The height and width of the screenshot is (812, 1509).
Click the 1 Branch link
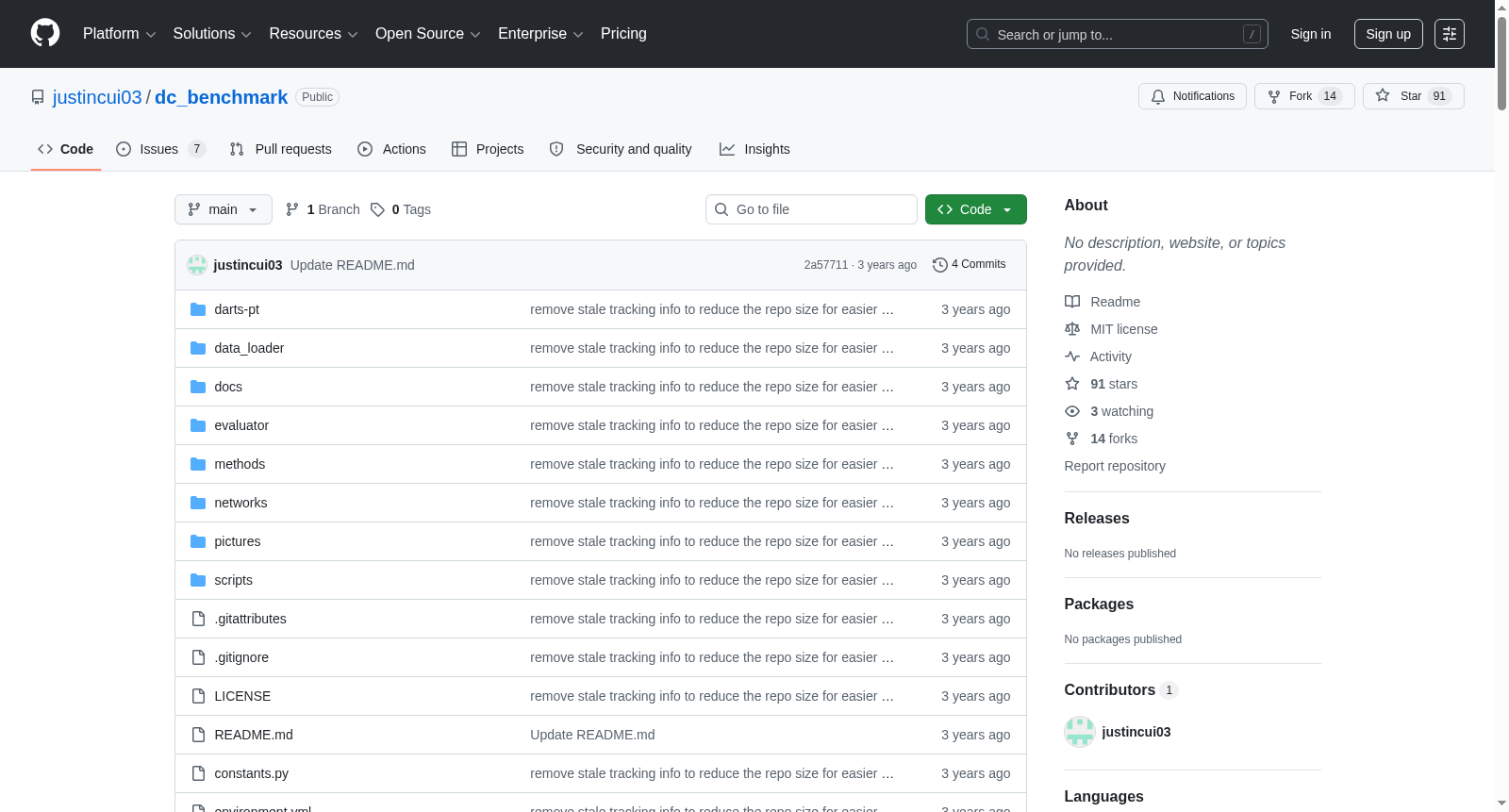coord(323,209)
